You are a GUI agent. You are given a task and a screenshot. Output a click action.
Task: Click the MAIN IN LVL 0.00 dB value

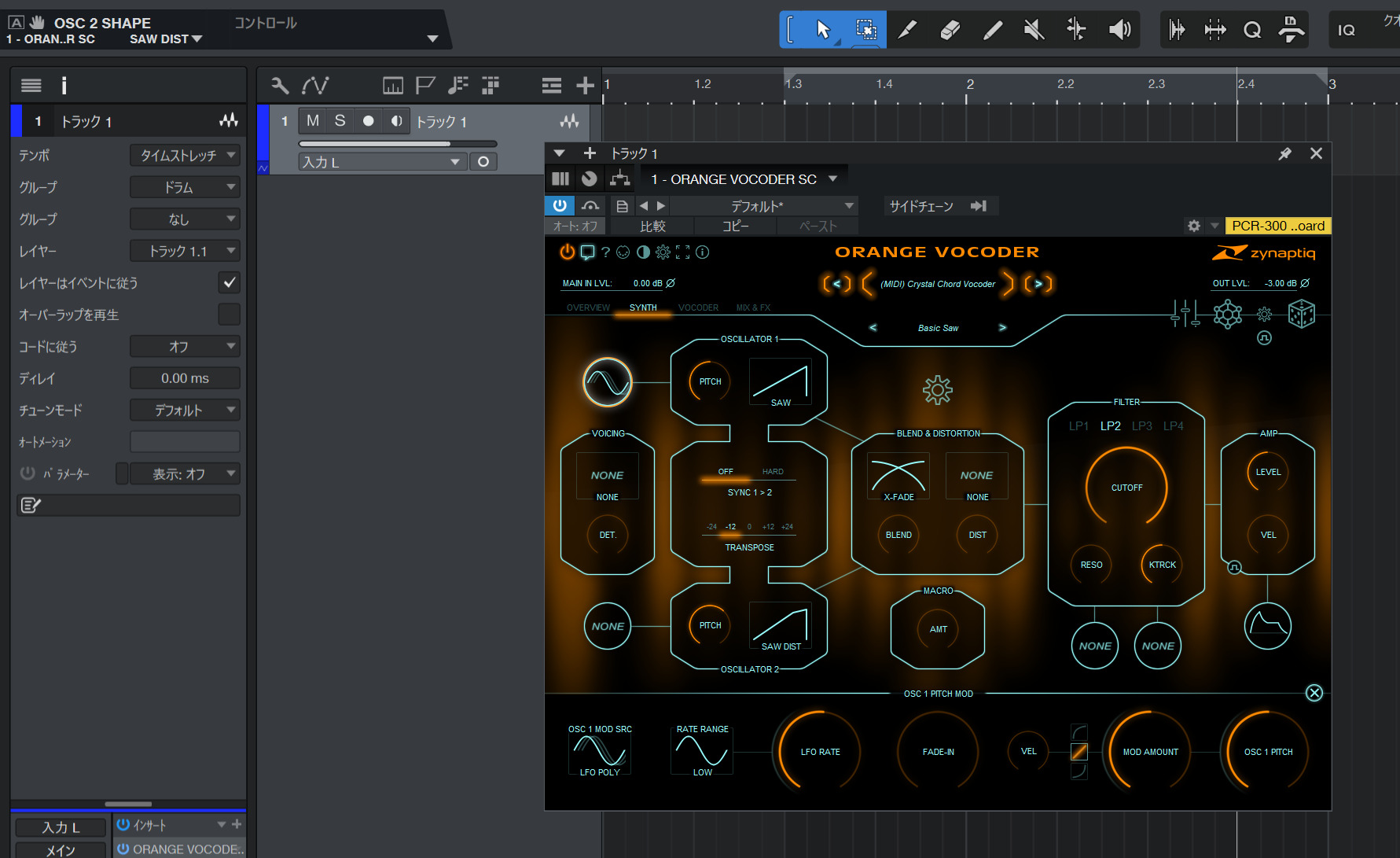647,283
